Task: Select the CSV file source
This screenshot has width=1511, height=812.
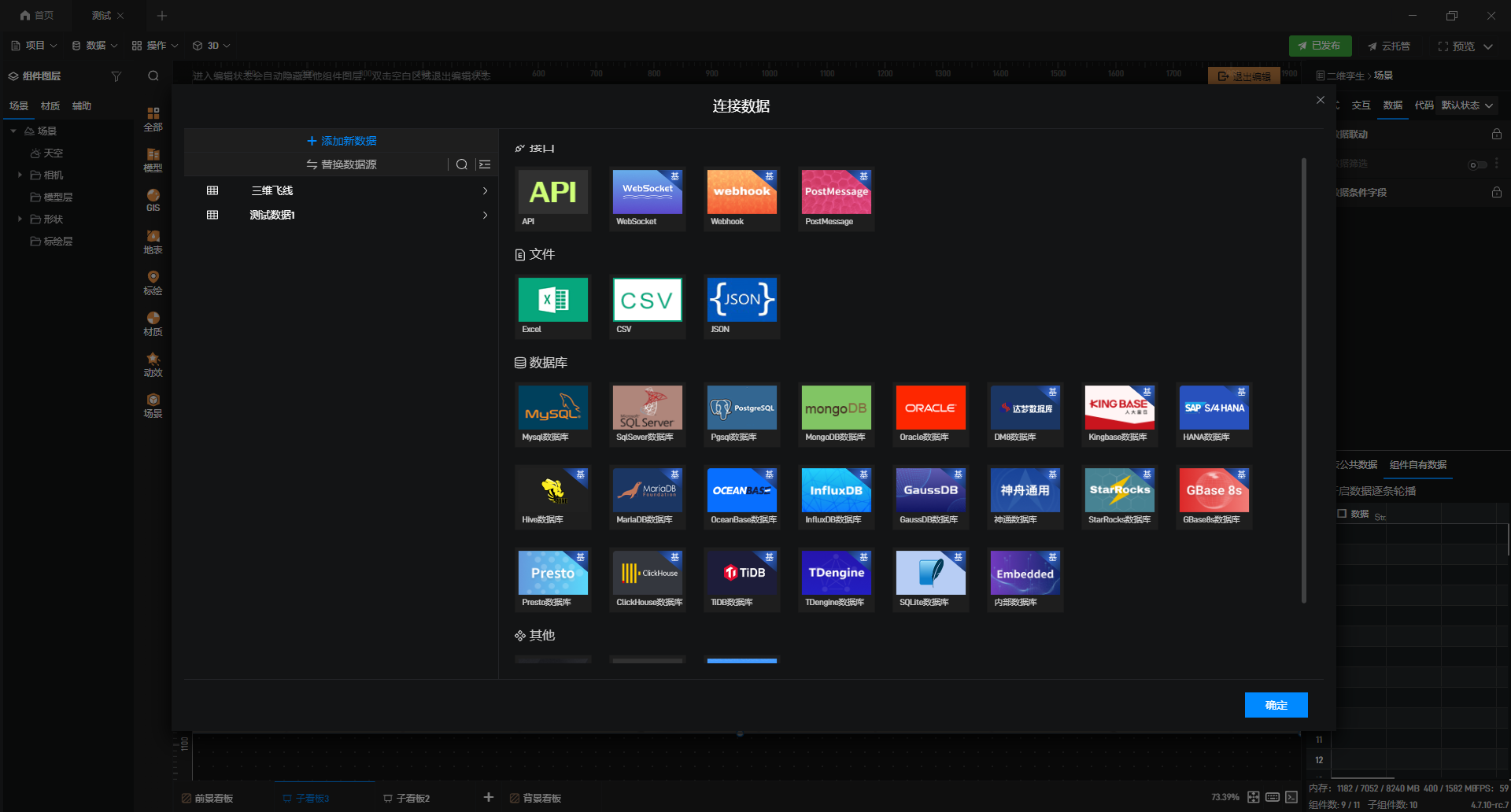Action: tap(648, 307)
